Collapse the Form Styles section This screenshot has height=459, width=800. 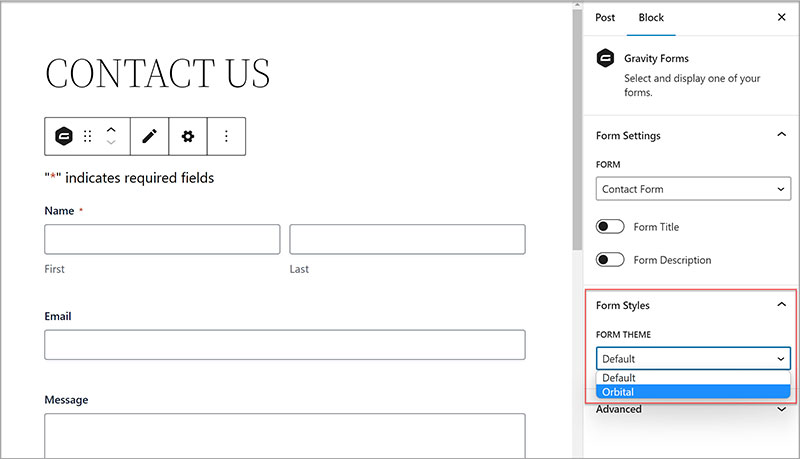point(781,305)
